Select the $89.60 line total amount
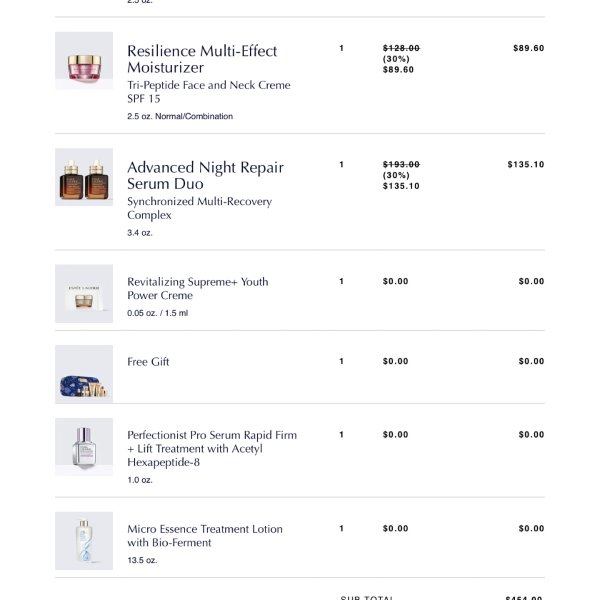The height and width of the screenshot is (600, 600). coord(528,48)
